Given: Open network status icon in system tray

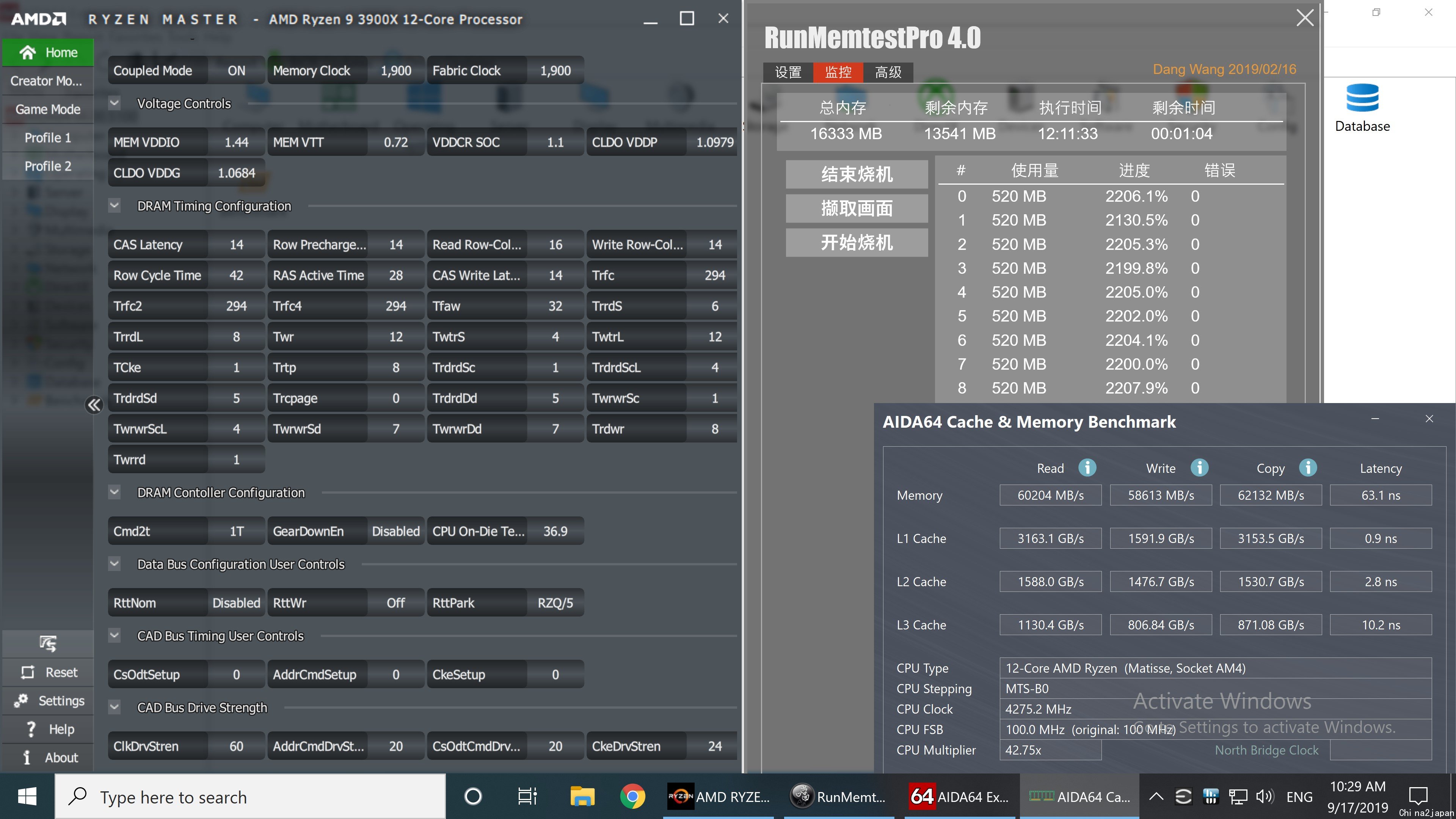Looking at the screenshot, I should (x=1238, y=796).
